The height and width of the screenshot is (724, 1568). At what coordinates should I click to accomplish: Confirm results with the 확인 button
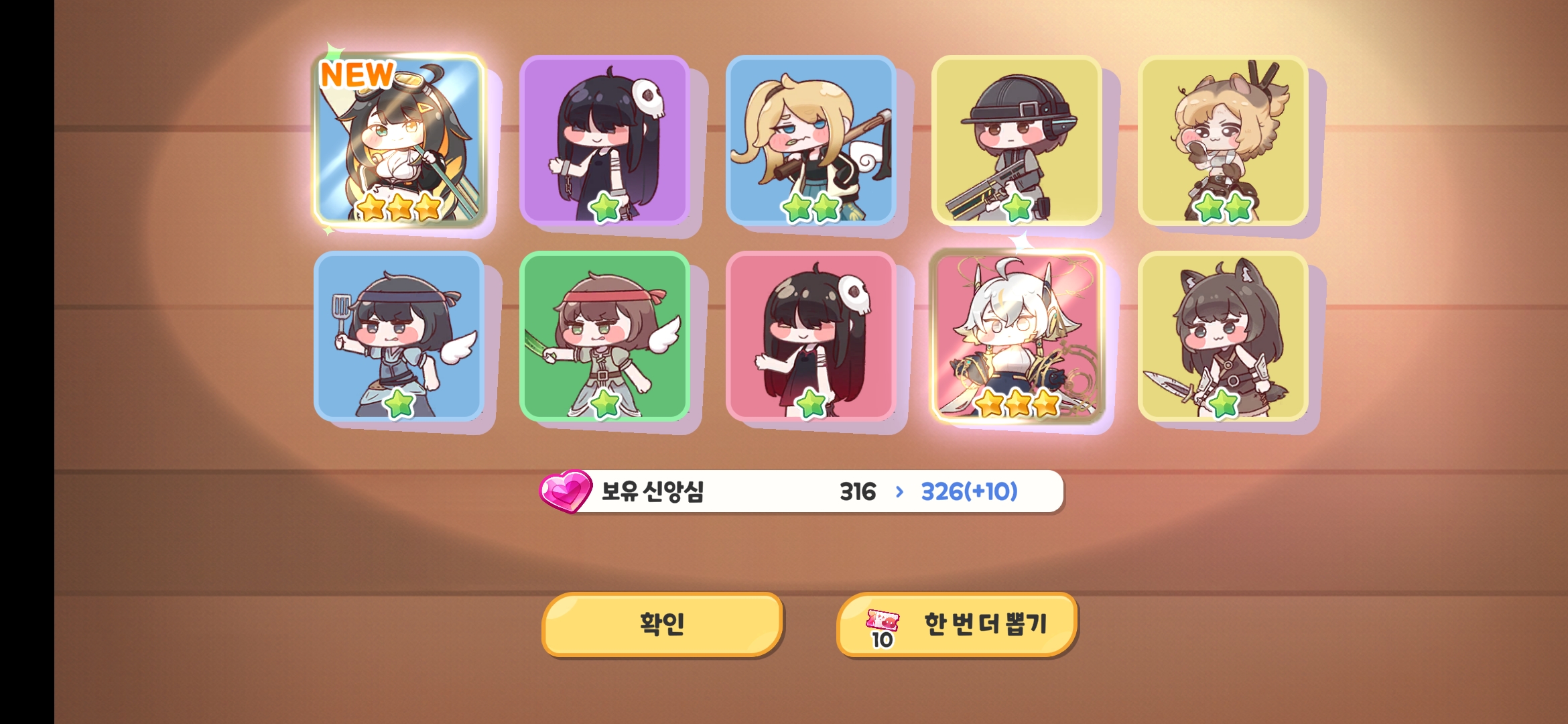(662, 623)
